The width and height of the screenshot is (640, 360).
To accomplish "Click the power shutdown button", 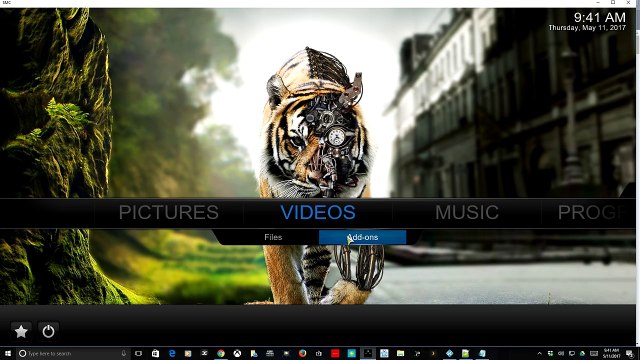I will click(48, 331).
